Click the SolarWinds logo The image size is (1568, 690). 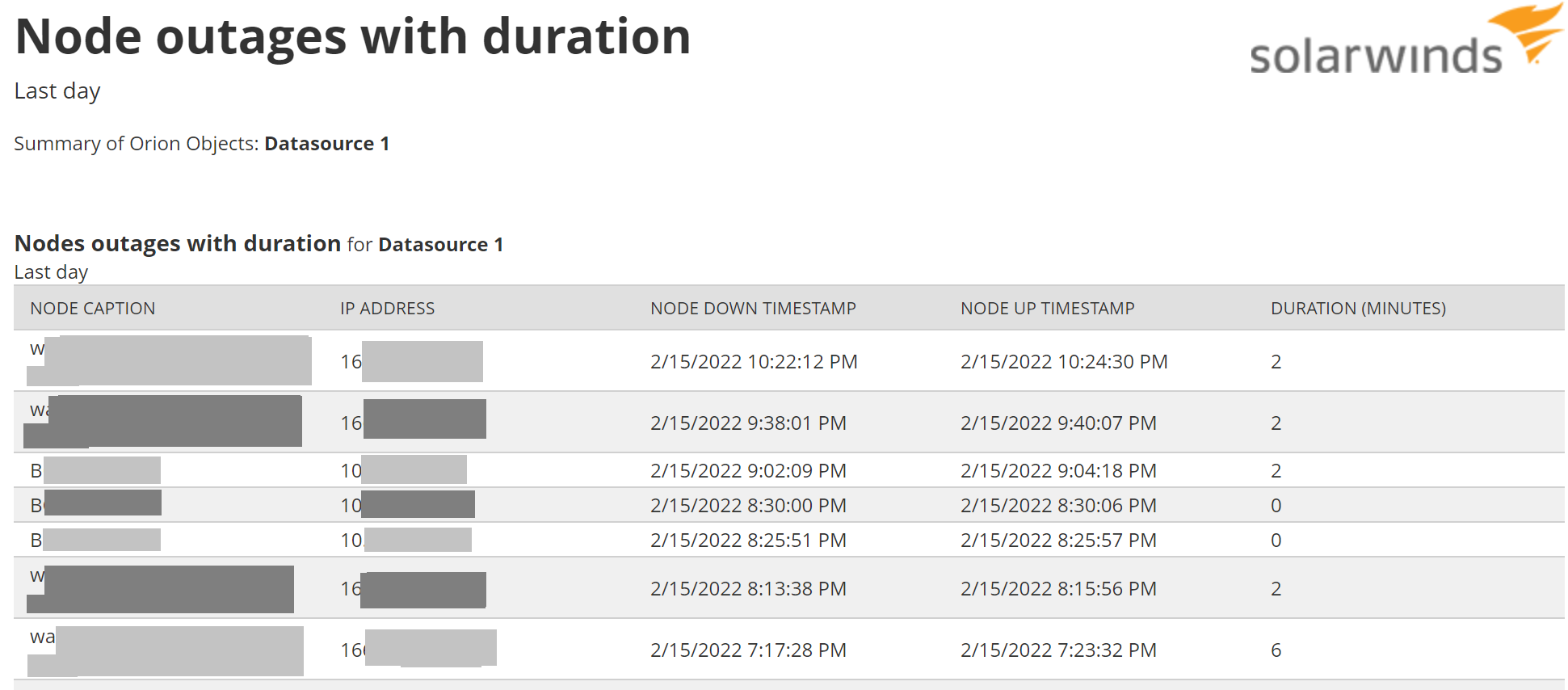click(x=1406, y=40)
